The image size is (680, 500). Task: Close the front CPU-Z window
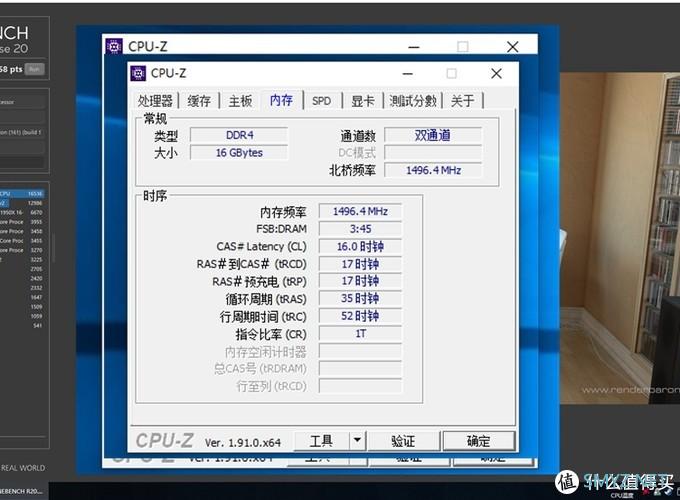497,73
